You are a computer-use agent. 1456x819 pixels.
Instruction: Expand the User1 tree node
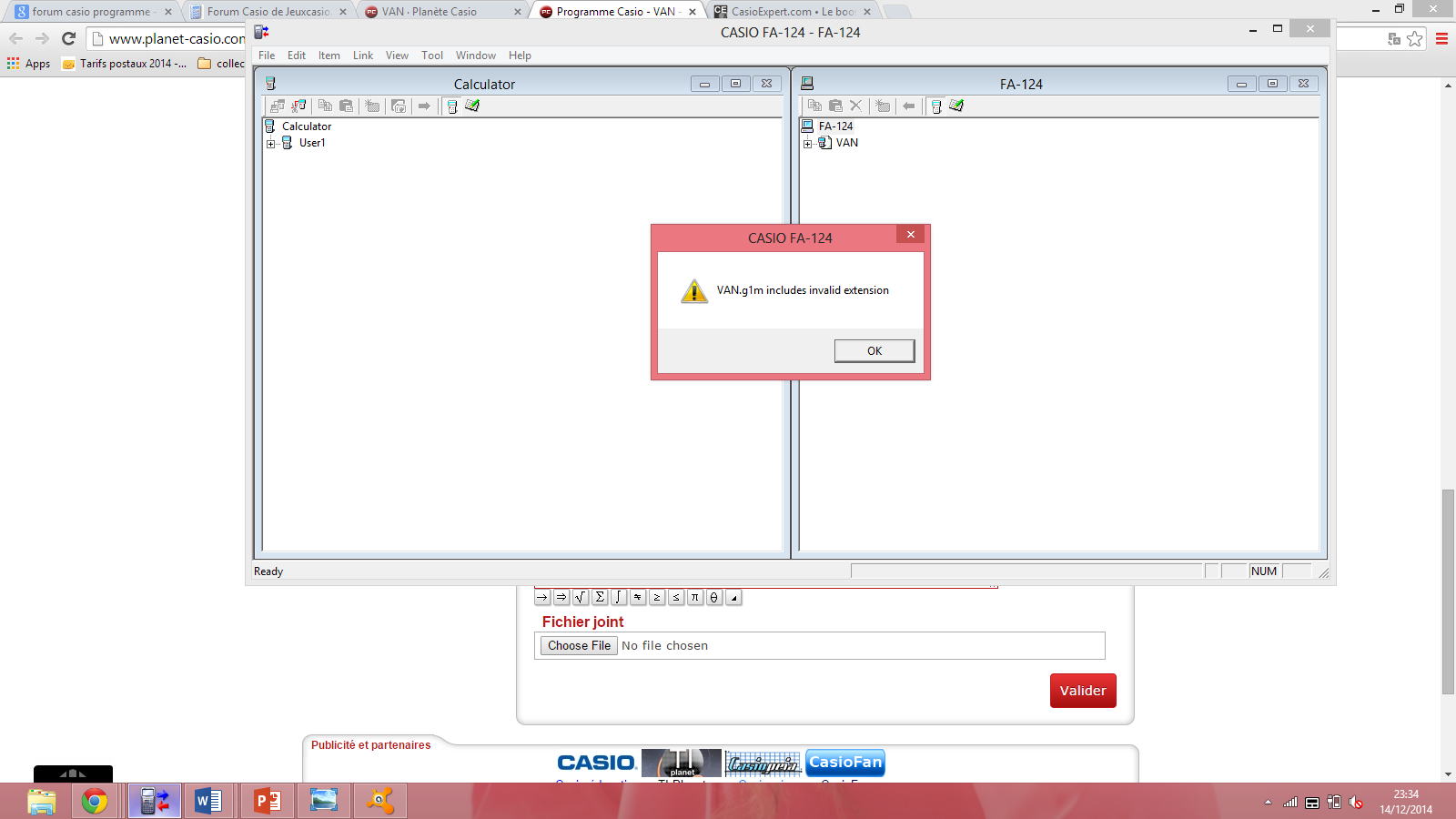click(270, 144)
